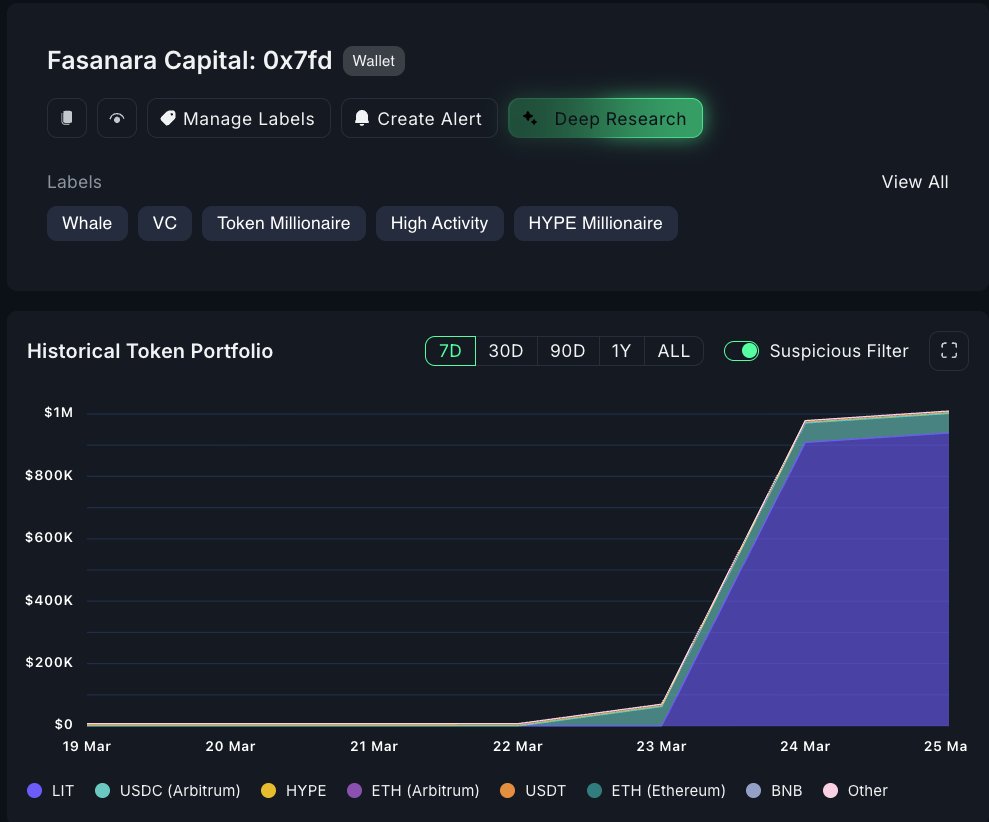
Task: Toggle the Suspicious Filter switch
Action: (x=741, y=351)
